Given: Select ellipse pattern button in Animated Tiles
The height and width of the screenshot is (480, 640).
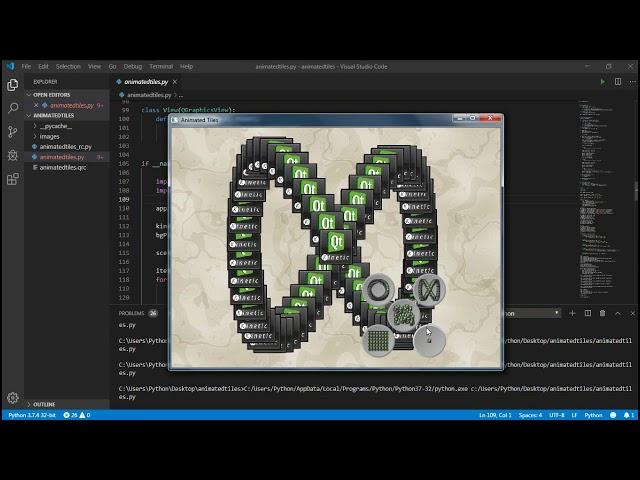Looking at the screenshot, I should click(x=378, y=289).
